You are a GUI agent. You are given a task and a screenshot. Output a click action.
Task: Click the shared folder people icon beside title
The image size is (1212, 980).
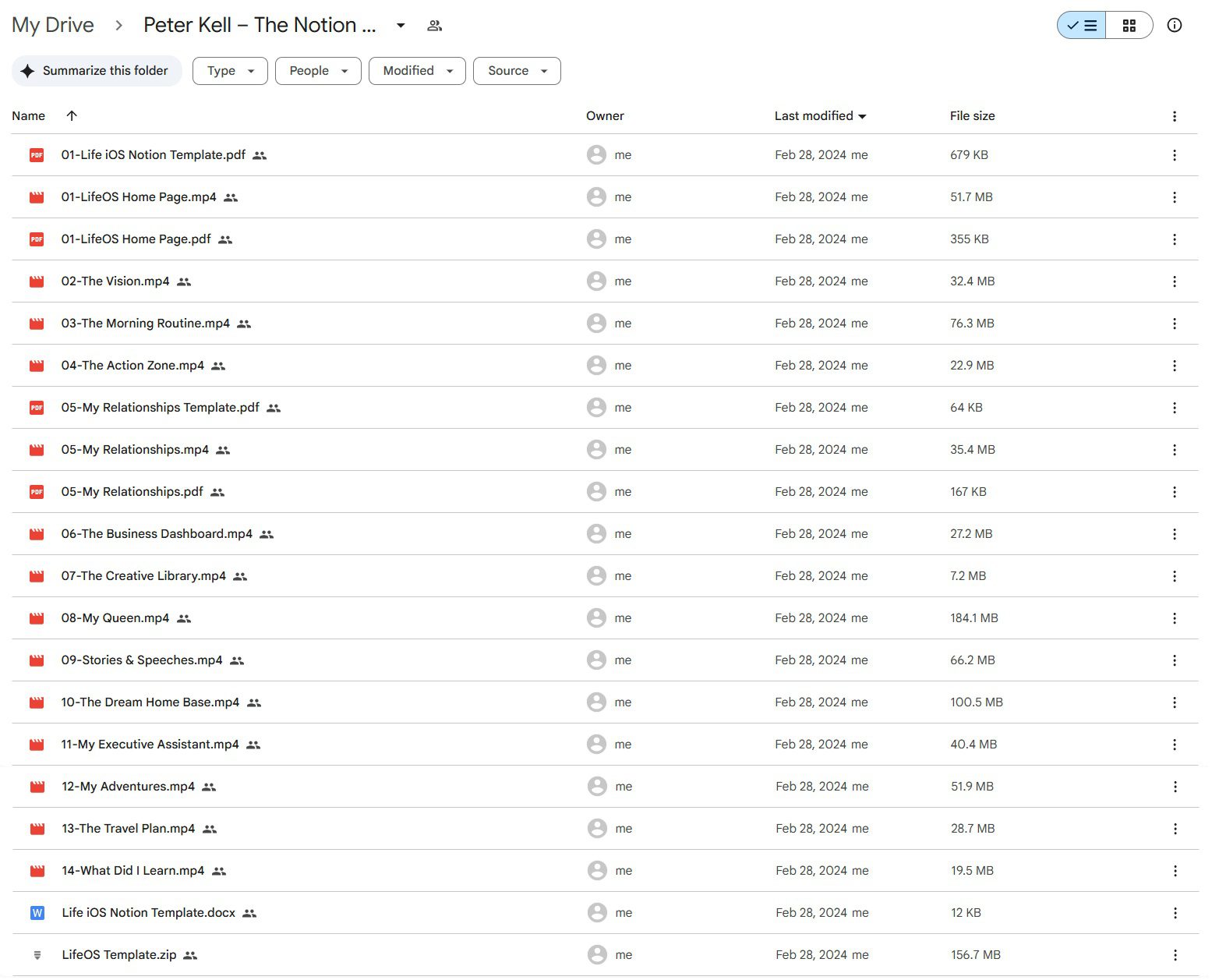click(x=435, y=26)
